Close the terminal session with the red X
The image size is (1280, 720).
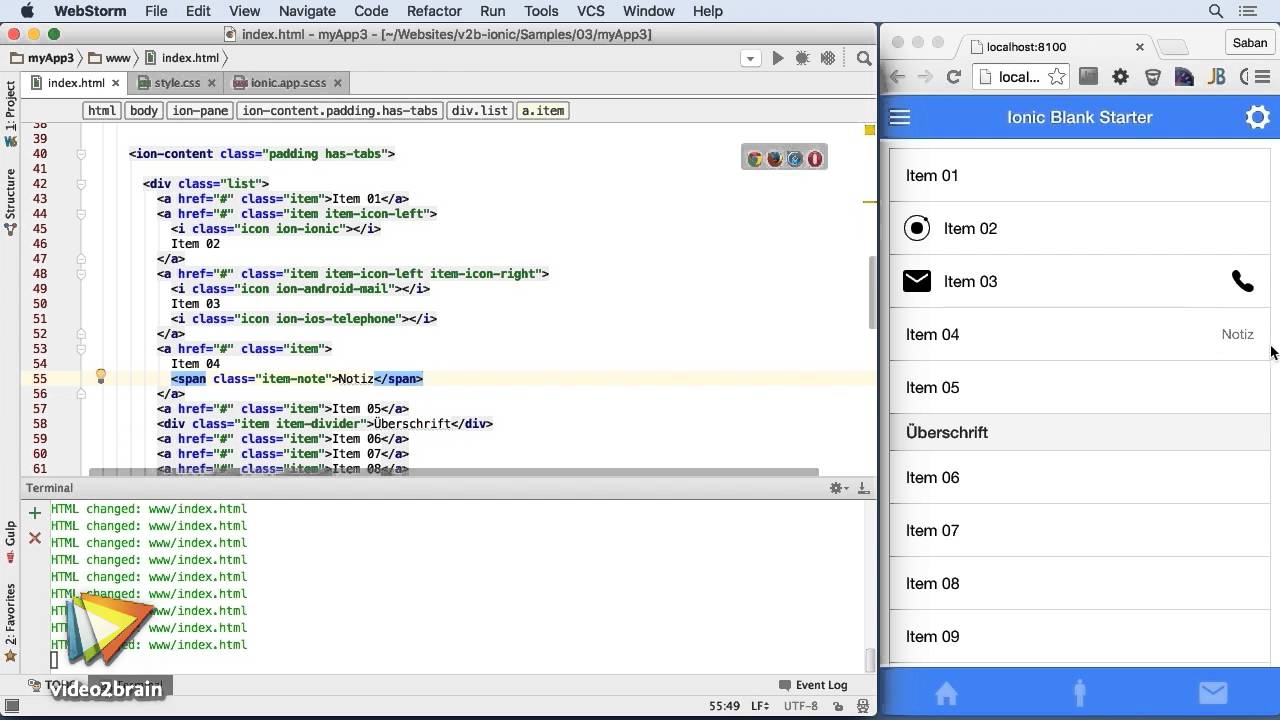pyautogui.click(x=35, y=538)
